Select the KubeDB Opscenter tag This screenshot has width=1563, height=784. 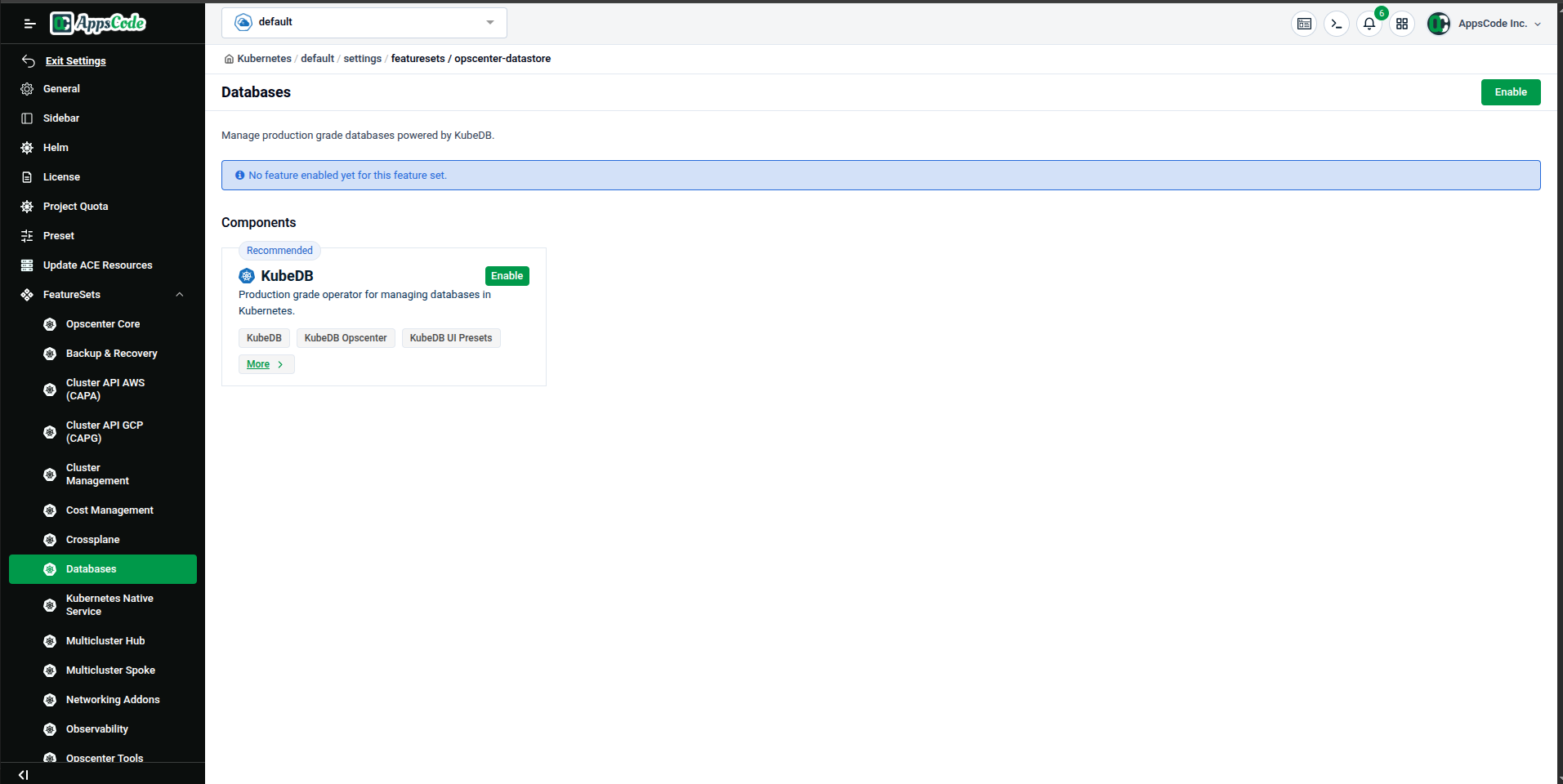tap(345, 337)
